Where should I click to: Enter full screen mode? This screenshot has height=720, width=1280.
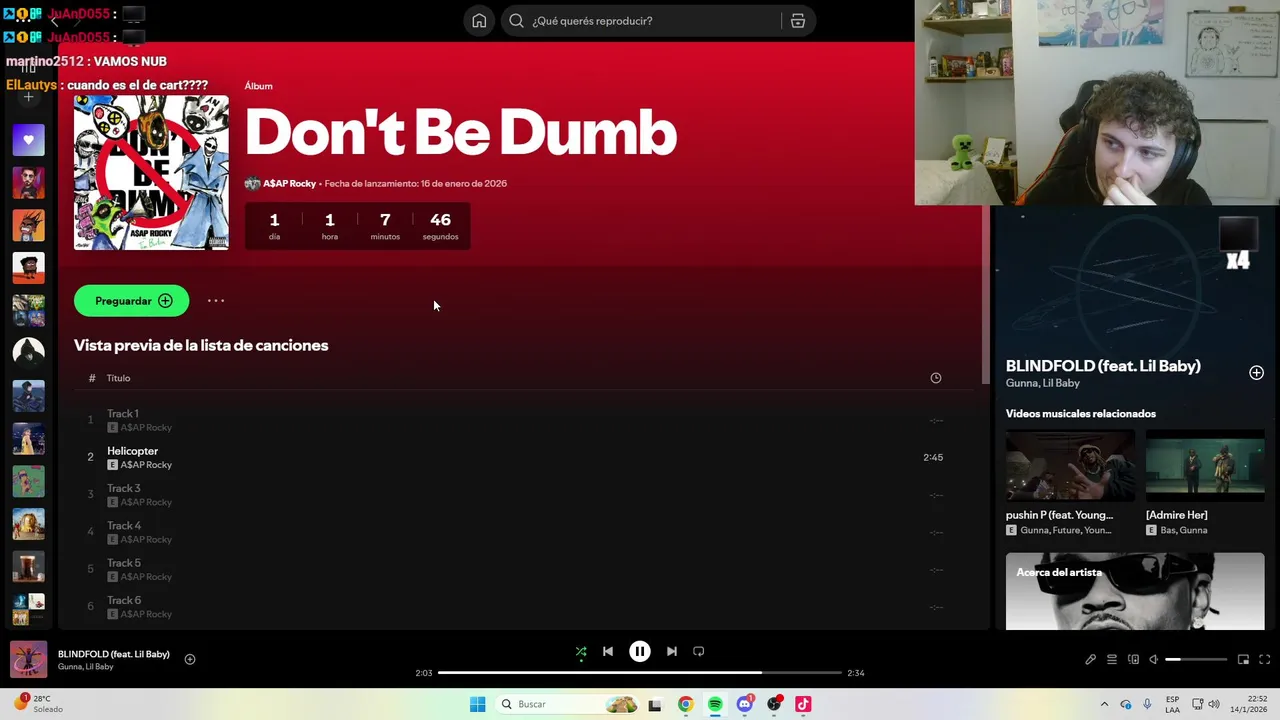(1264, 659)
